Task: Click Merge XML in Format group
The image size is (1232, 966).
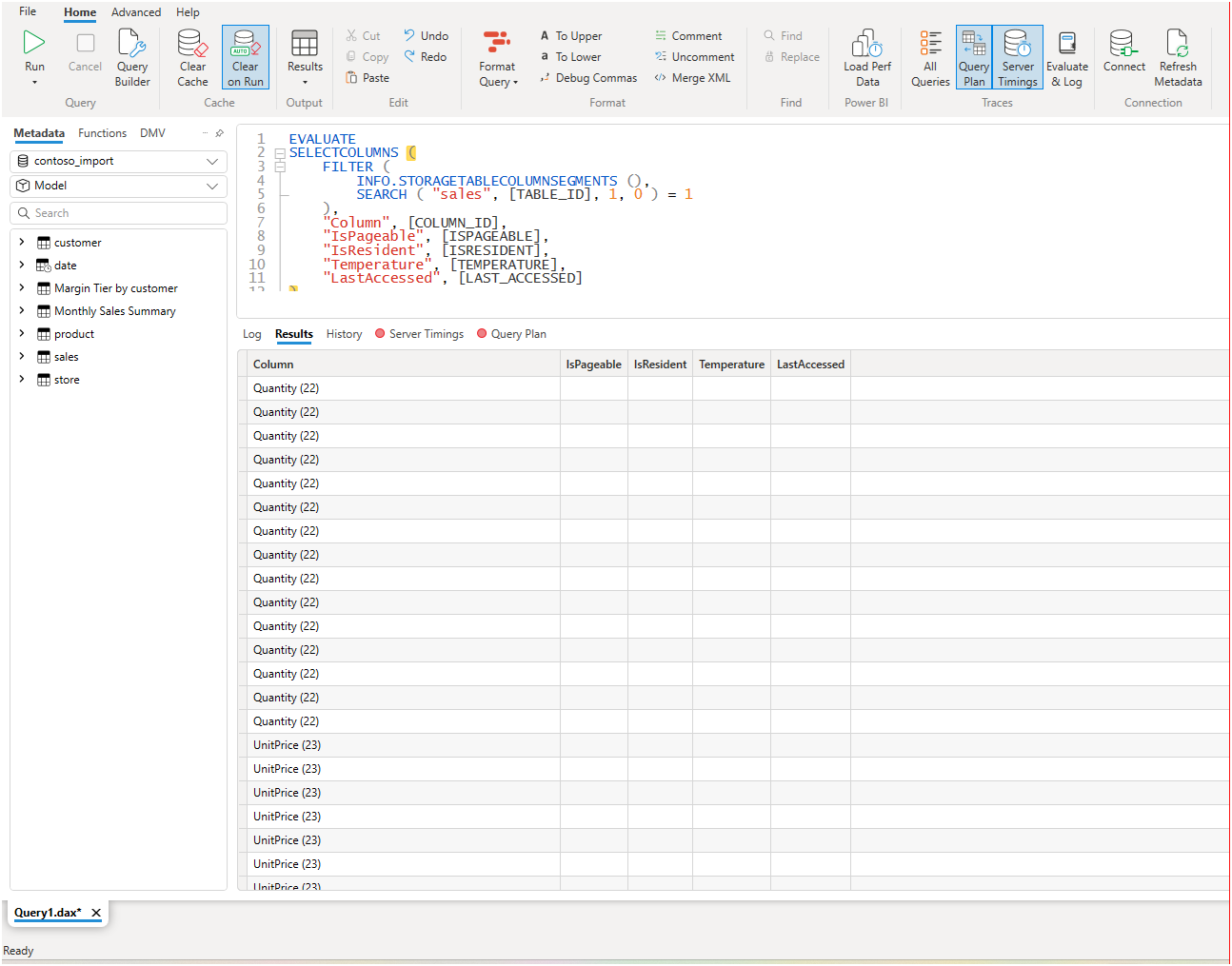Action: [692, 78]
